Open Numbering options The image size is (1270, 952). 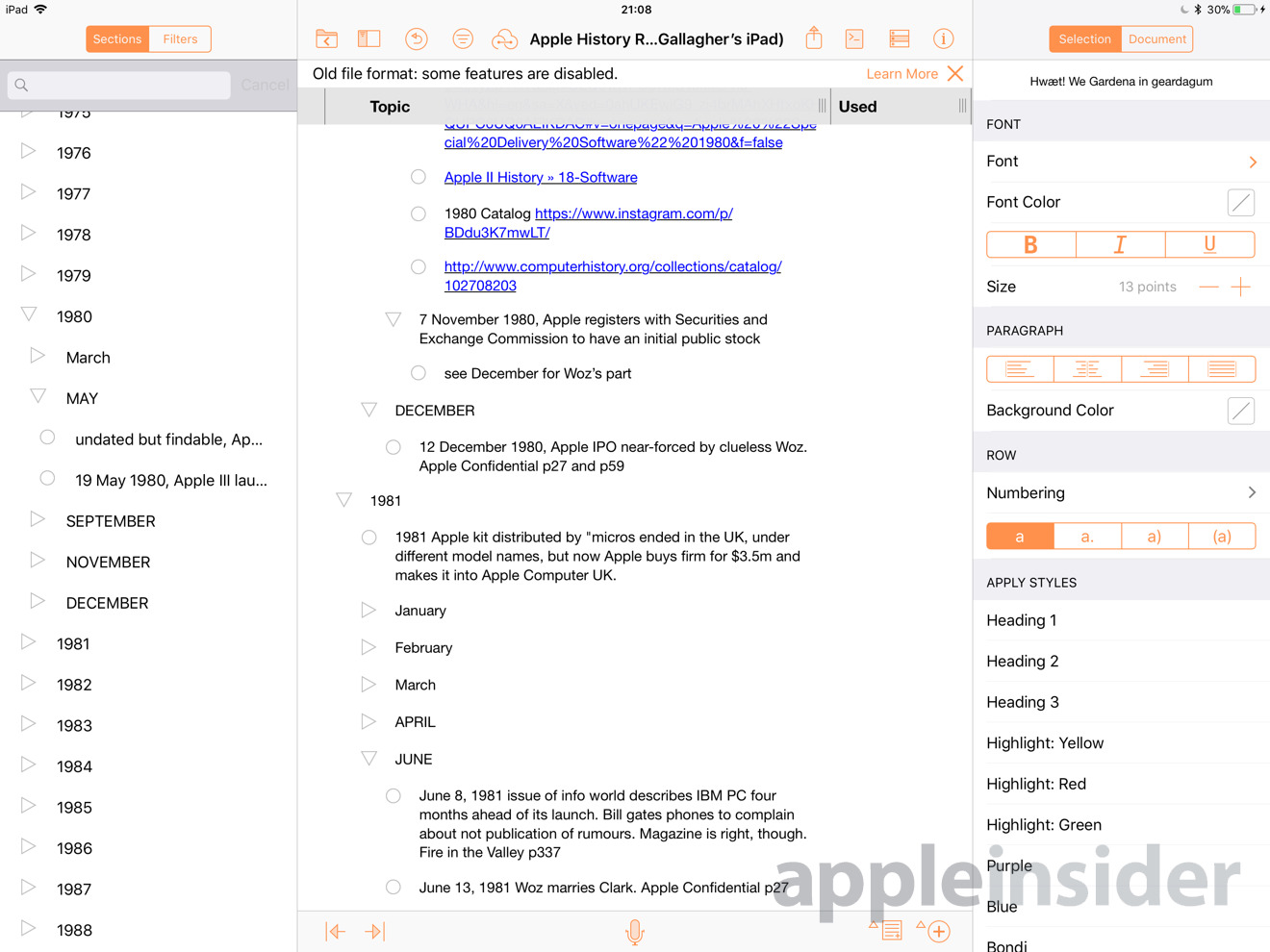(1122, 493)
